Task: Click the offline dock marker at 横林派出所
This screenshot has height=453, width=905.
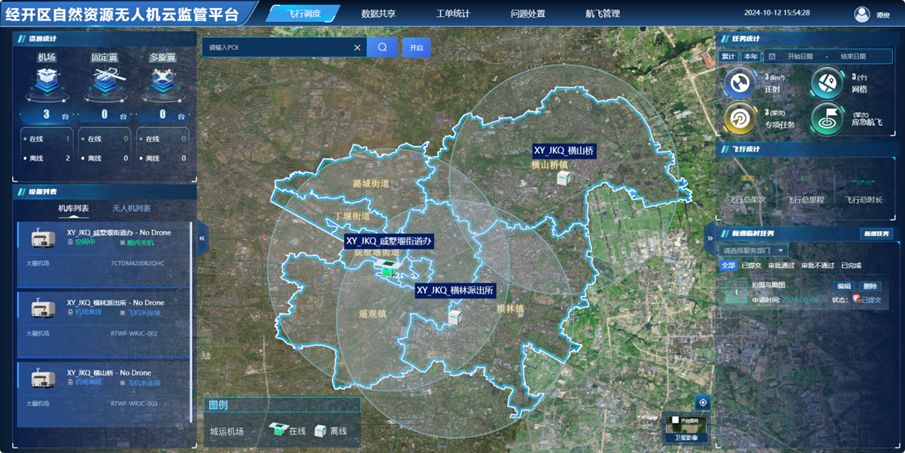Action: pos(455,316)
